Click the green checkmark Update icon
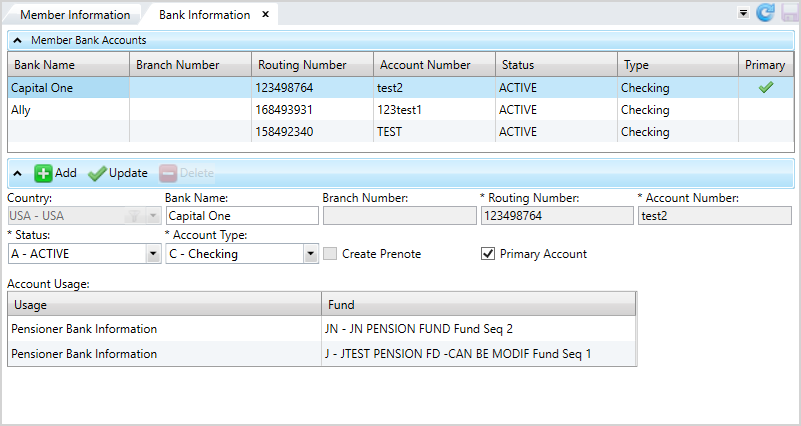 (x=97, y=173)
